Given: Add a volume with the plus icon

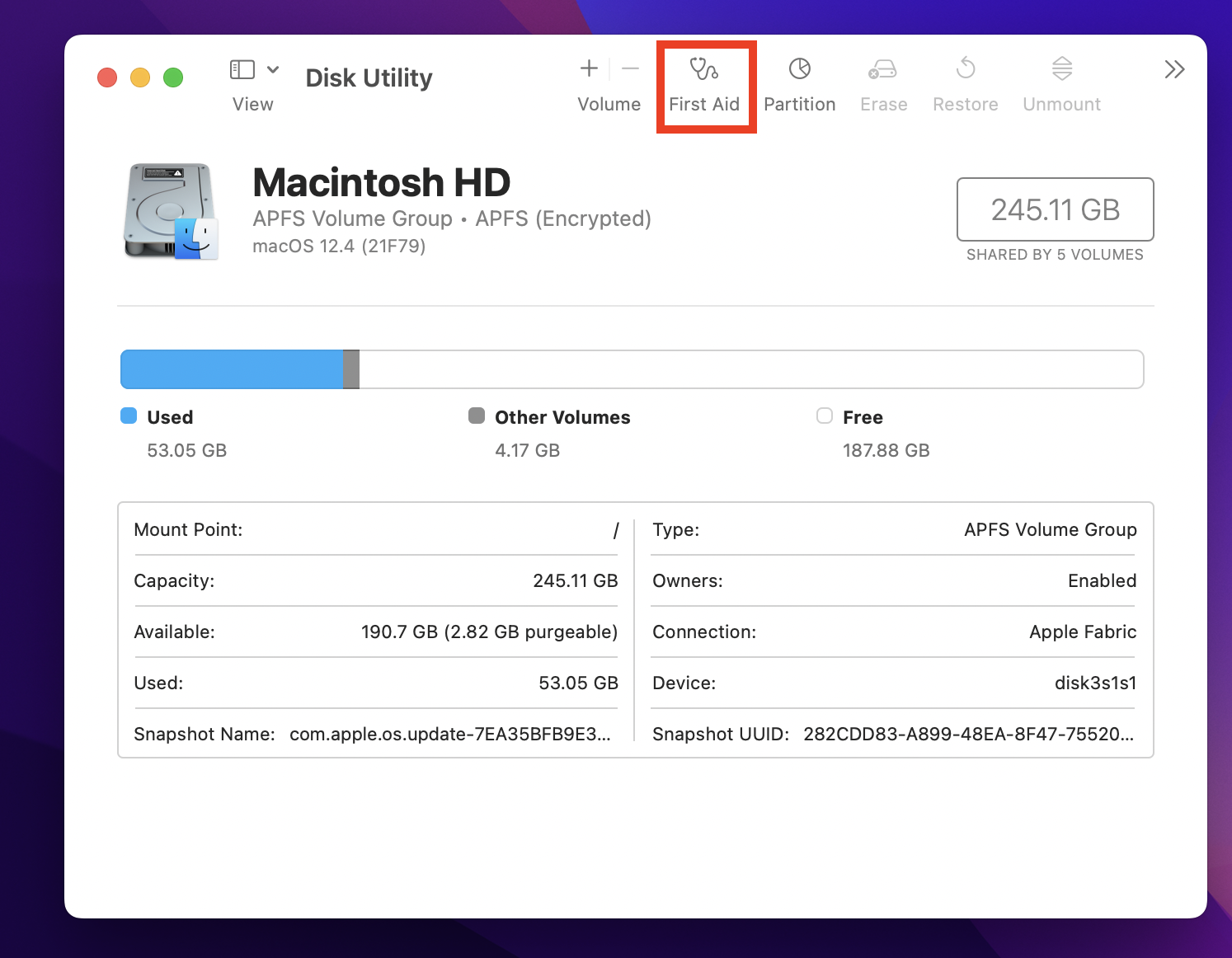Looking at the screenshot, I should click(589, 68).
